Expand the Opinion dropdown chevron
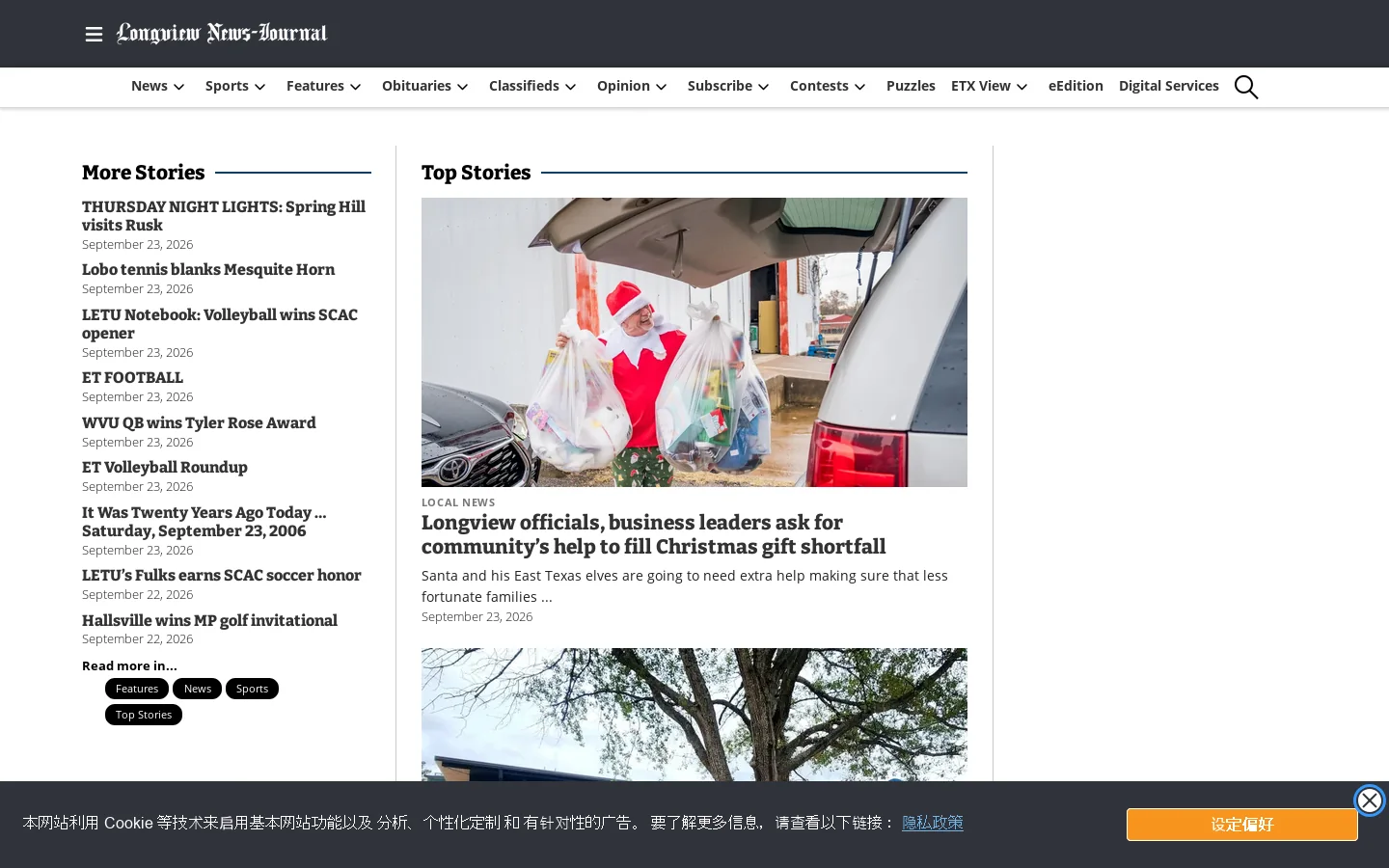The height and width of the screenshot is (868, 1389). point(661,87)
